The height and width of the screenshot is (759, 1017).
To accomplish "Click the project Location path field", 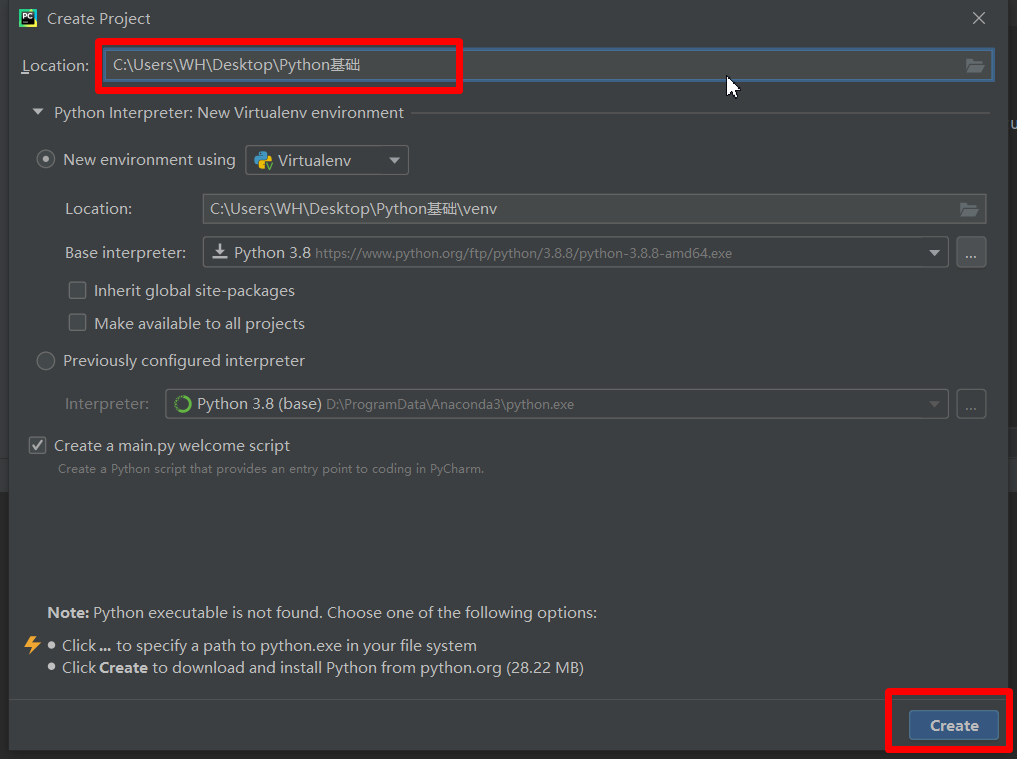I will pyautogui.click(x=548, y=66).
